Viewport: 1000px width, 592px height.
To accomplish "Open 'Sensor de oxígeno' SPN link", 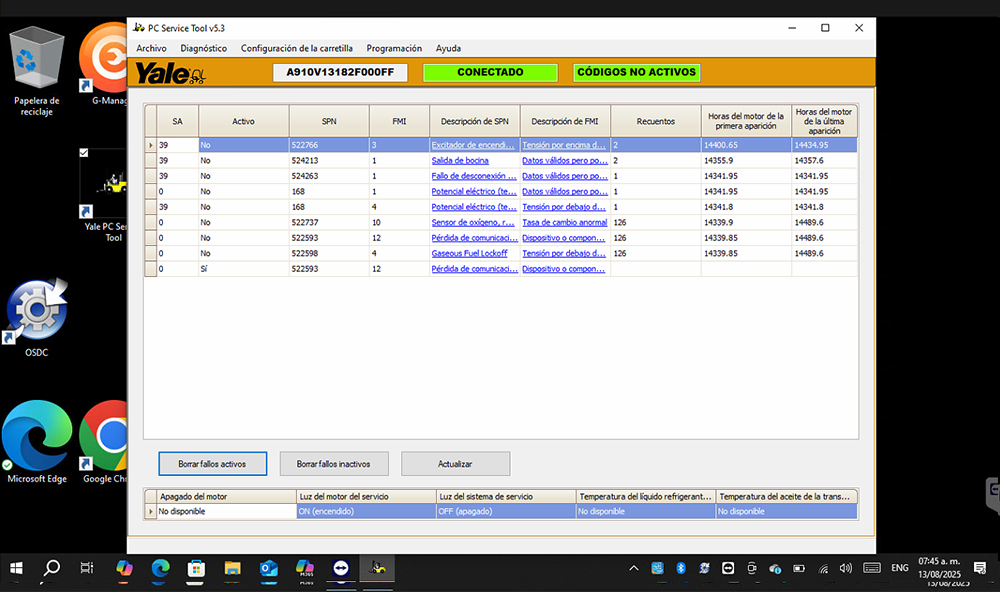I will (473, 223).
